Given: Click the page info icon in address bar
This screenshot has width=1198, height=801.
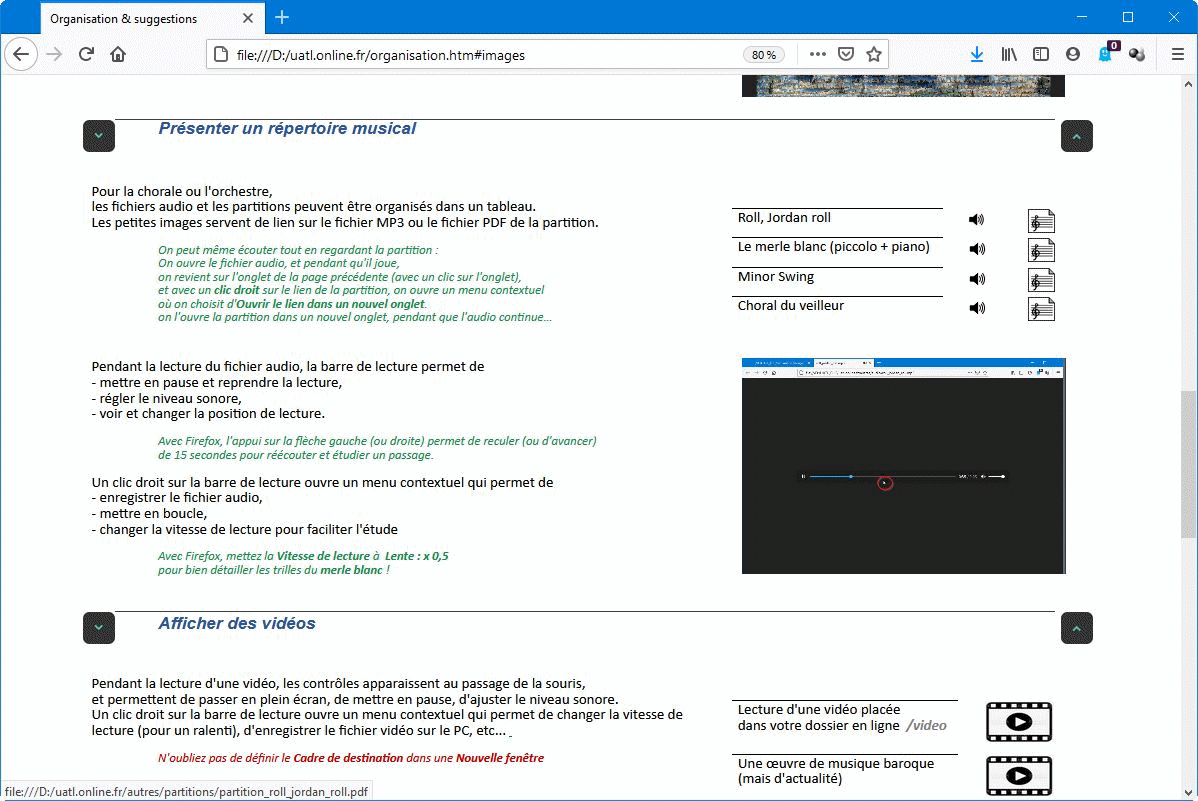Looking at the screenshot, I should coord(221,55).
